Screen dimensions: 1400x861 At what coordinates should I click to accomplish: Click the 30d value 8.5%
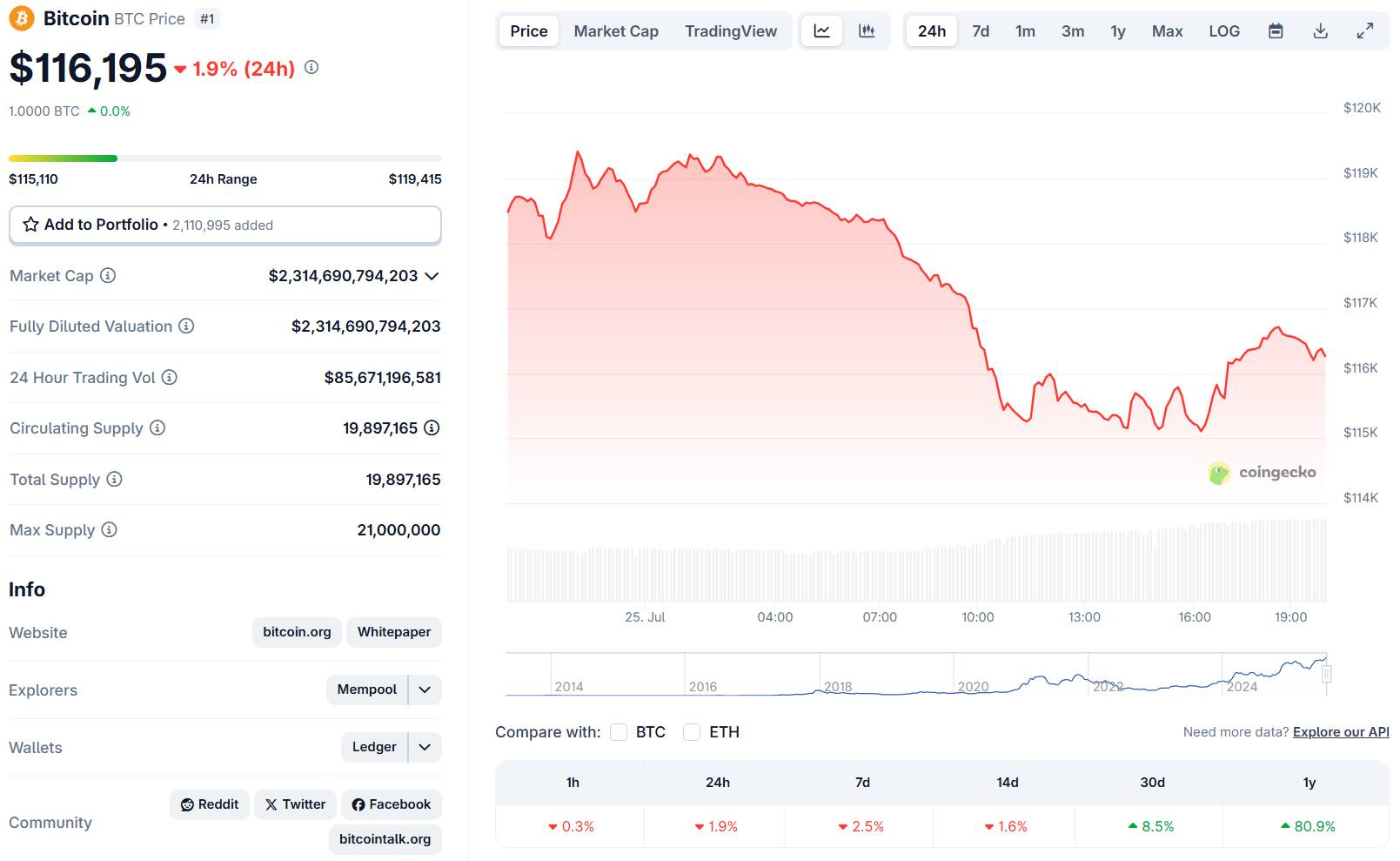point(1151,826)
